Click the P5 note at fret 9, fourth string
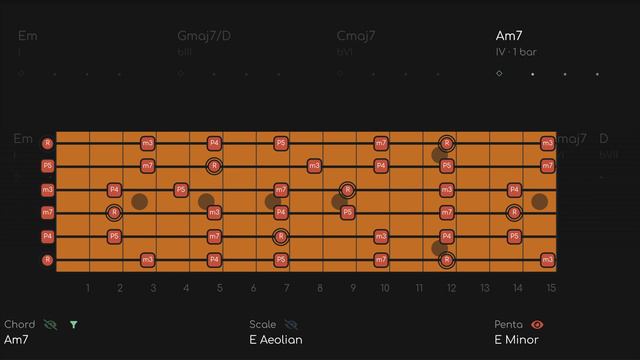 tap(347, 213)
